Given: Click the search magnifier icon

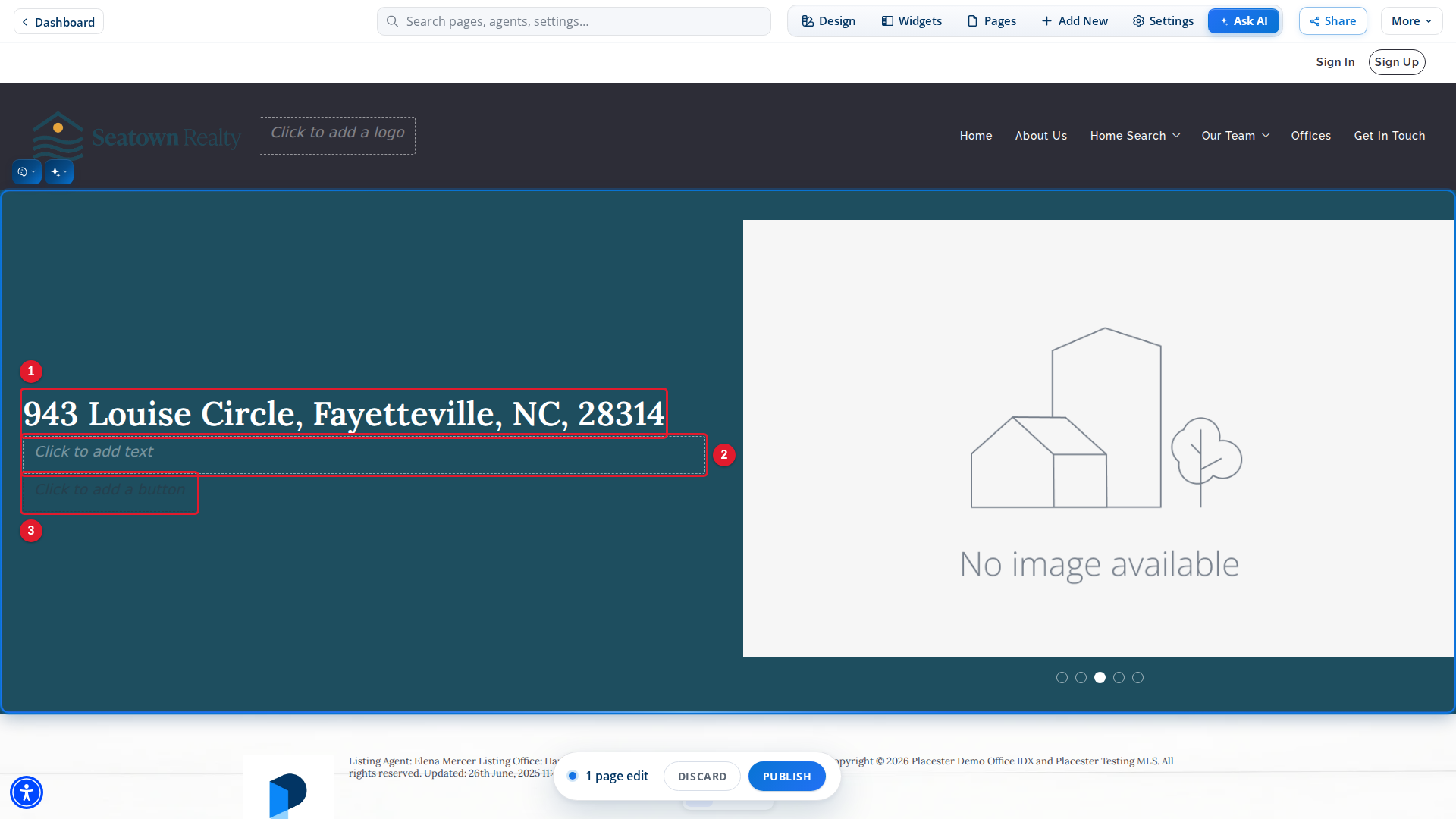Looking at the screenshot, I should [392, 21].
